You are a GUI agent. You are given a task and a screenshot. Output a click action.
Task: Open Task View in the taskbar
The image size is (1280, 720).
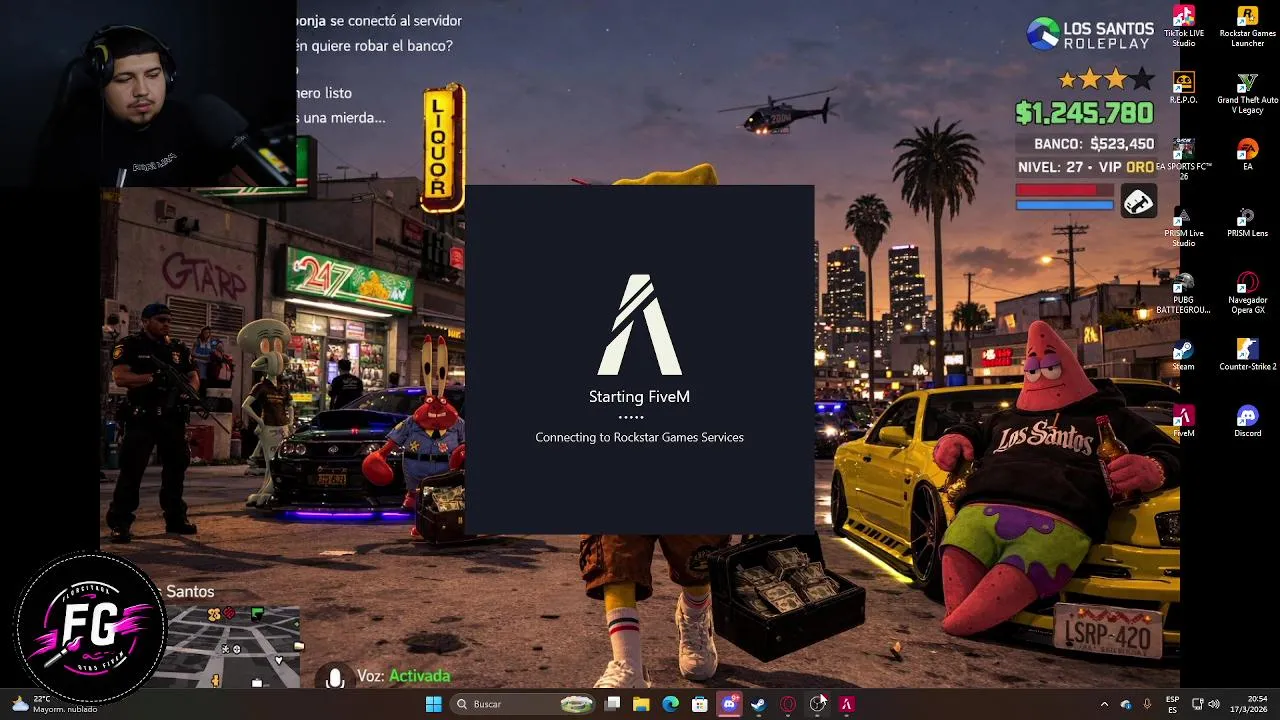point(612,704)
